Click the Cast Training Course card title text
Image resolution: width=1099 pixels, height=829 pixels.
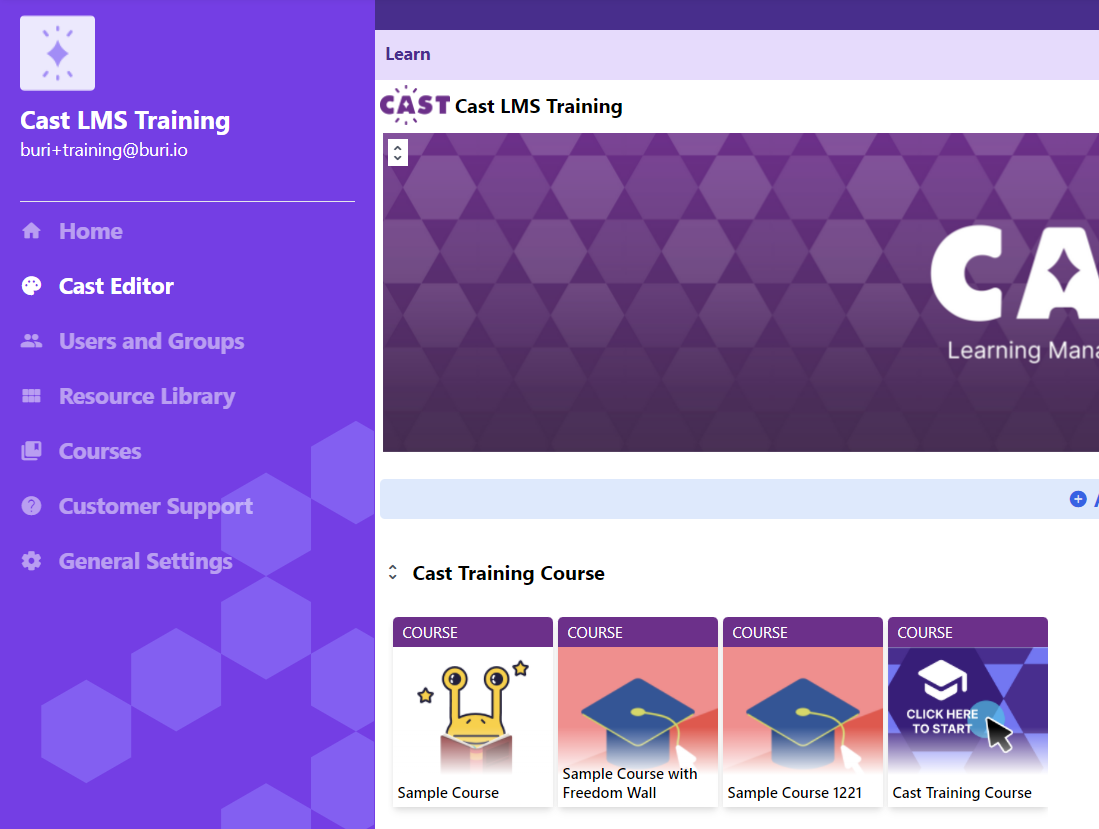tap(962, 793)
